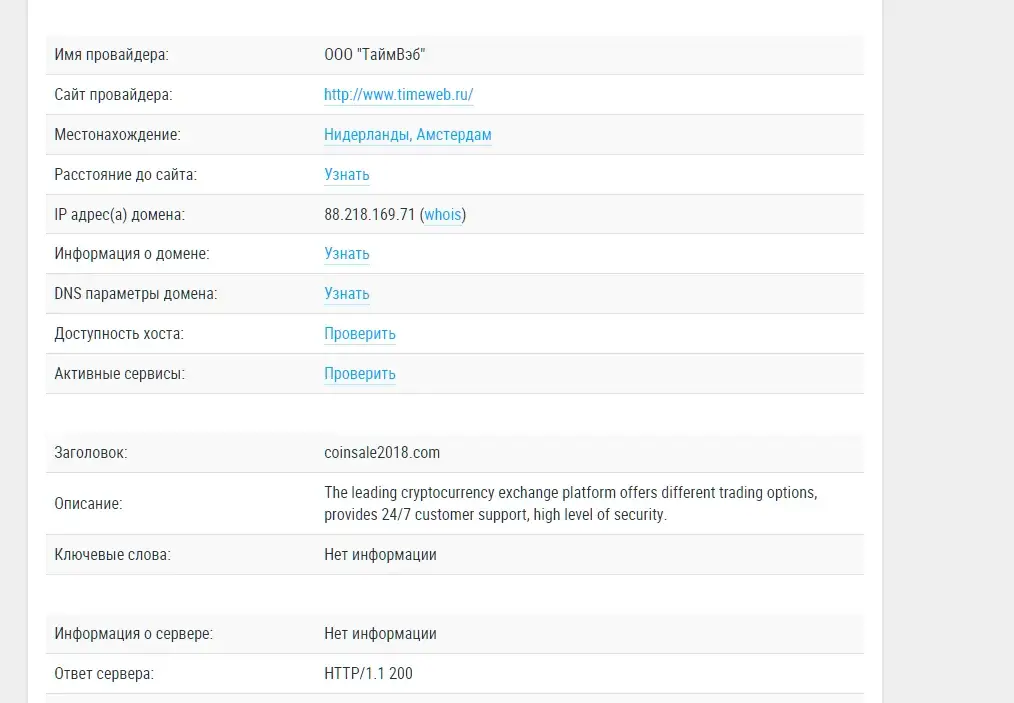Click the Имя провайдера row label
The height and width of the screenshot is (703, 1014).
[111, 54]
